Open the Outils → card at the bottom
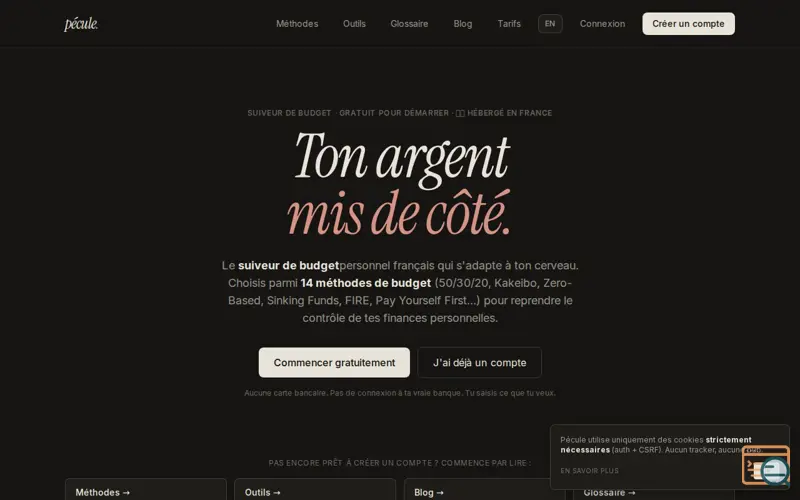Image resolution: width=800 pixels, height=500 pixels. tap(315, 490)
